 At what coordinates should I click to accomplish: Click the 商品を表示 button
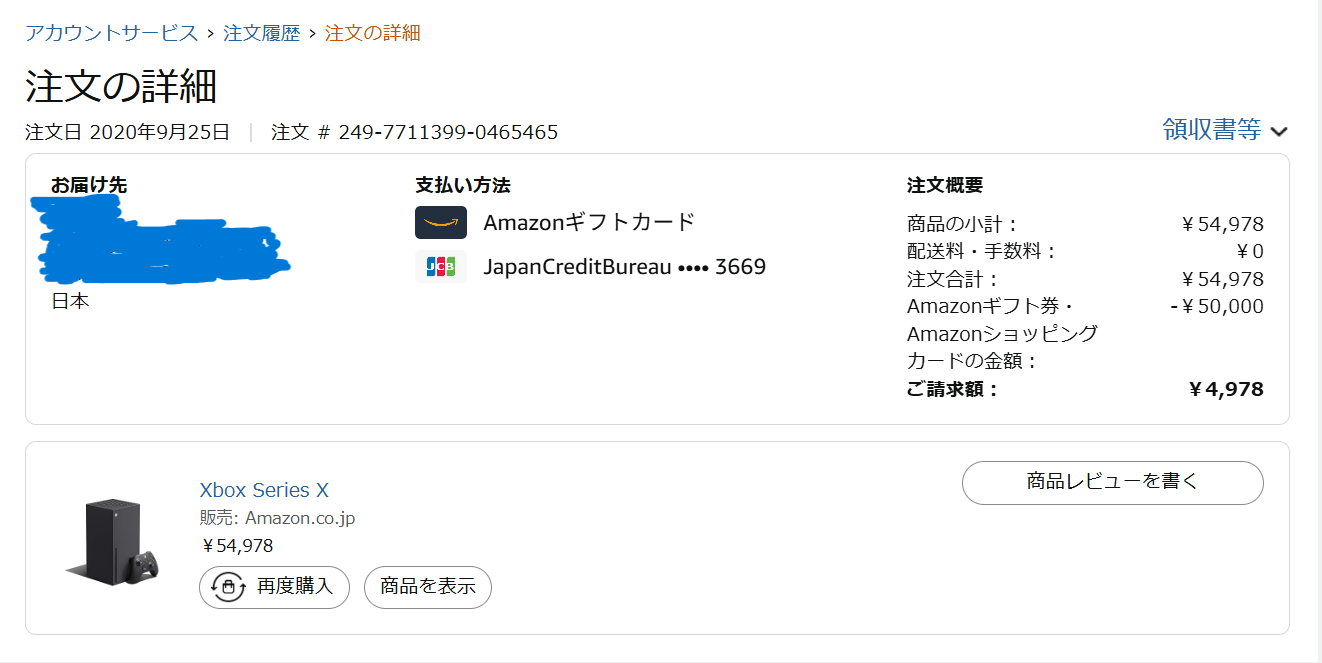point(428,587)
